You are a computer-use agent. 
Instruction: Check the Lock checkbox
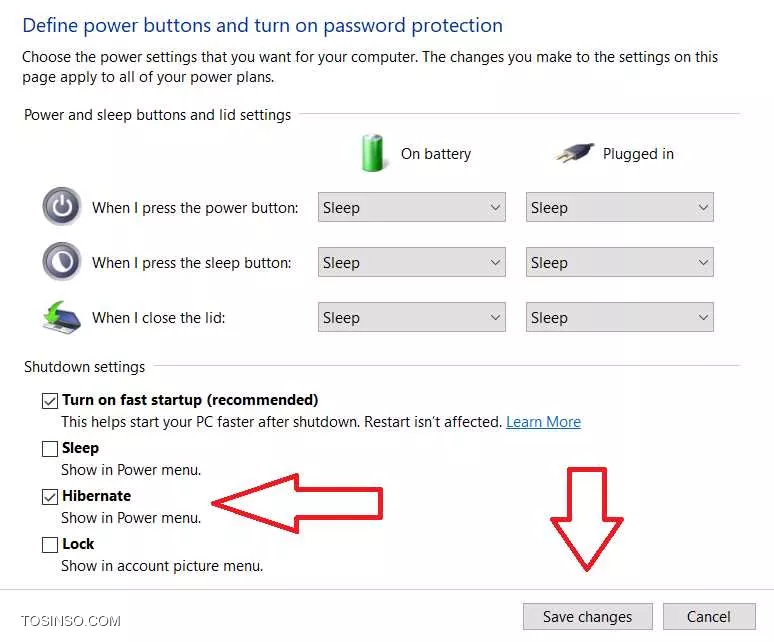[x=50, y=544]
